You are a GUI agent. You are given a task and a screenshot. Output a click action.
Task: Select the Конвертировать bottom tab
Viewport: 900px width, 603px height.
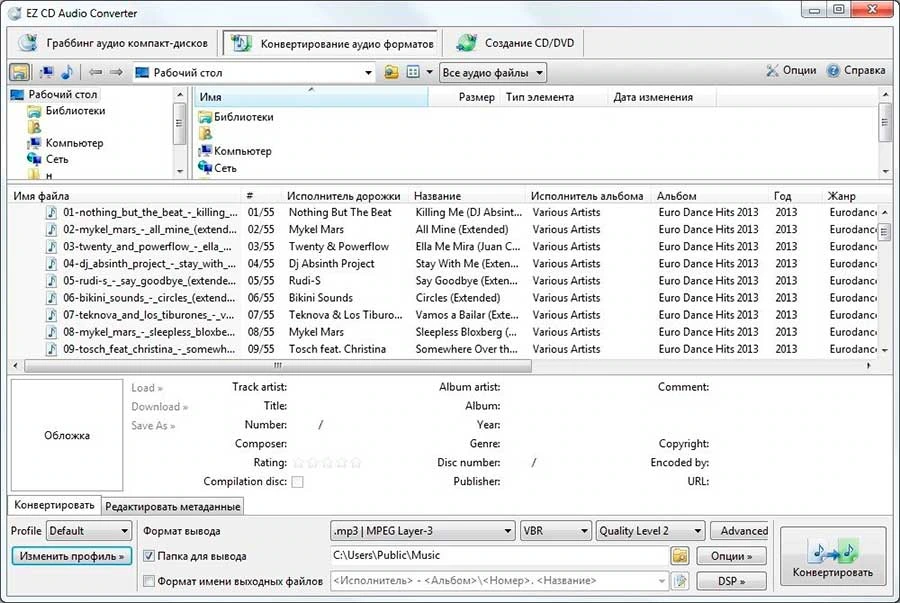[55, 505]
